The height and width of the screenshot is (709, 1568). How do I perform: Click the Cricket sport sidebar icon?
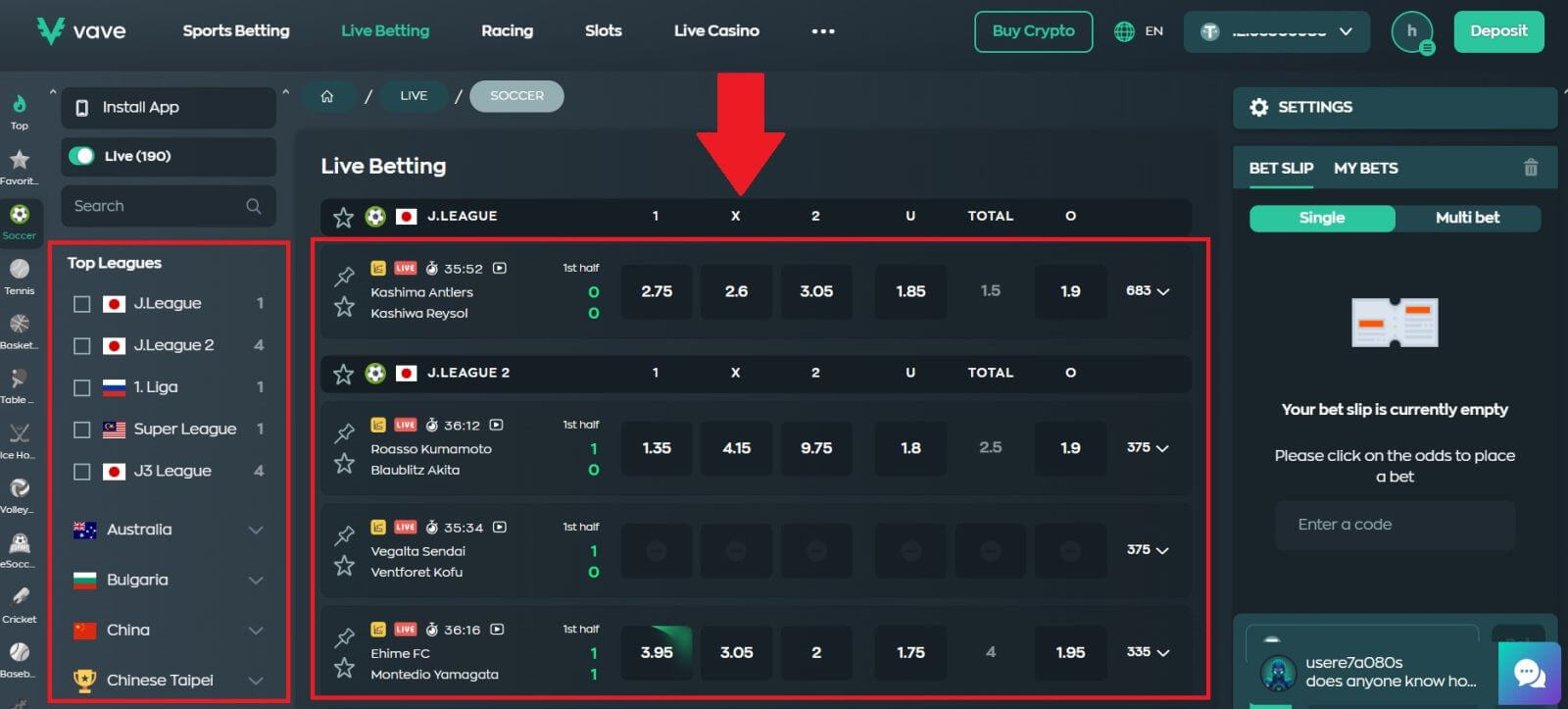19,602
